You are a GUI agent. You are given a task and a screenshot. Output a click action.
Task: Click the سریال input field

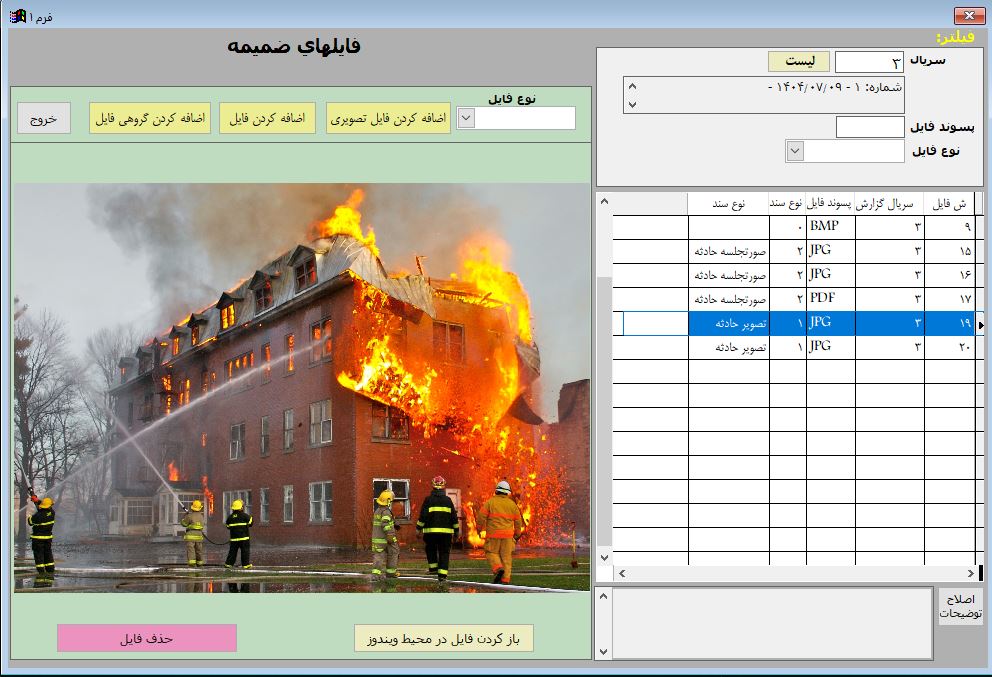(x=868, y=62)
